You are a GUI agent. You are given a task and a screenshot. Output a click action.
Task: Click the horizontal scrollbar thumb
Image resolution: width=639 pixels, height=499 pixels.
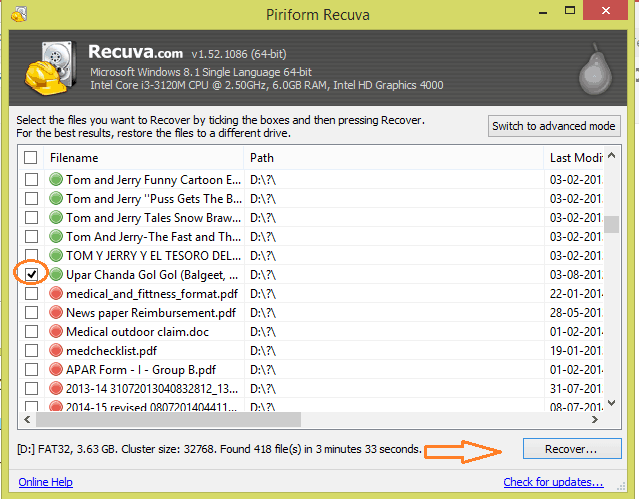(x=168, y=419)
